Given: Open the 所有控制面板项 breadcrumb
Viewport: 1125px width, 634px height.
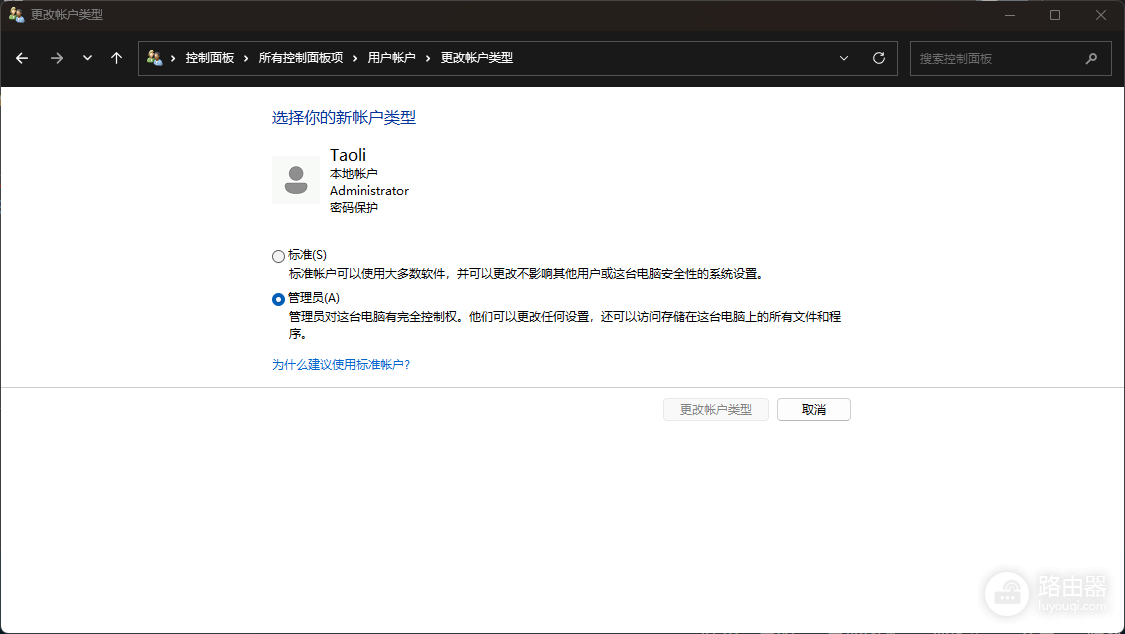Looking at the screenshot, I should (301, 58).
